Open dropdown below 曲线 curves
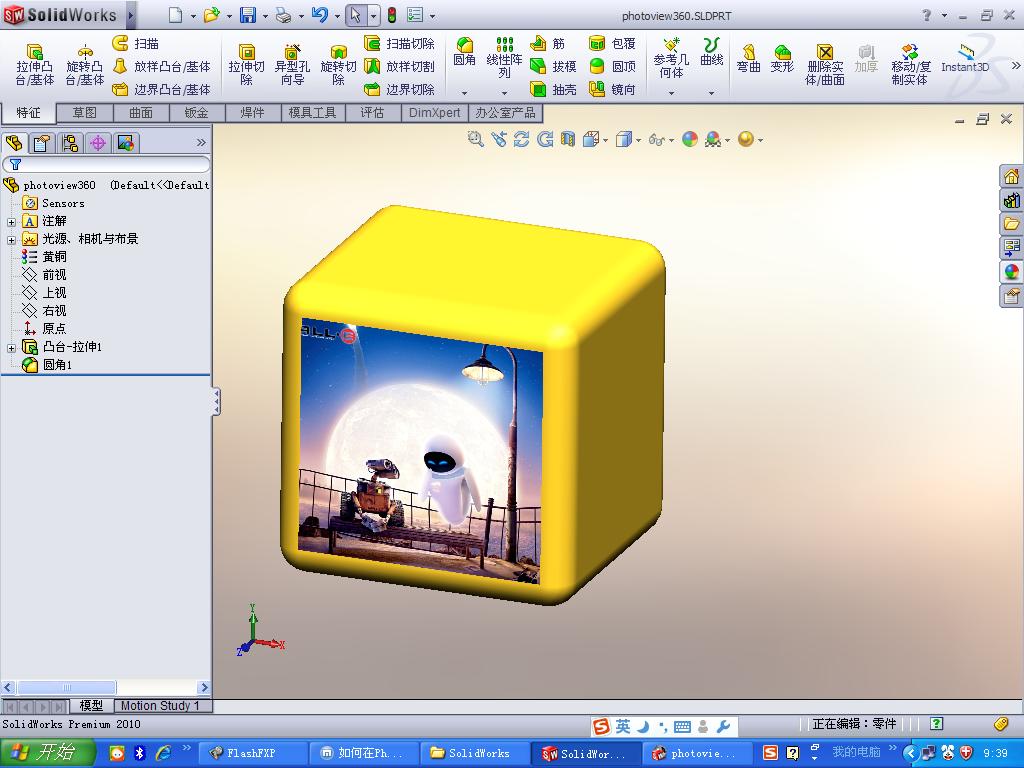 click(x=711, y=93)
